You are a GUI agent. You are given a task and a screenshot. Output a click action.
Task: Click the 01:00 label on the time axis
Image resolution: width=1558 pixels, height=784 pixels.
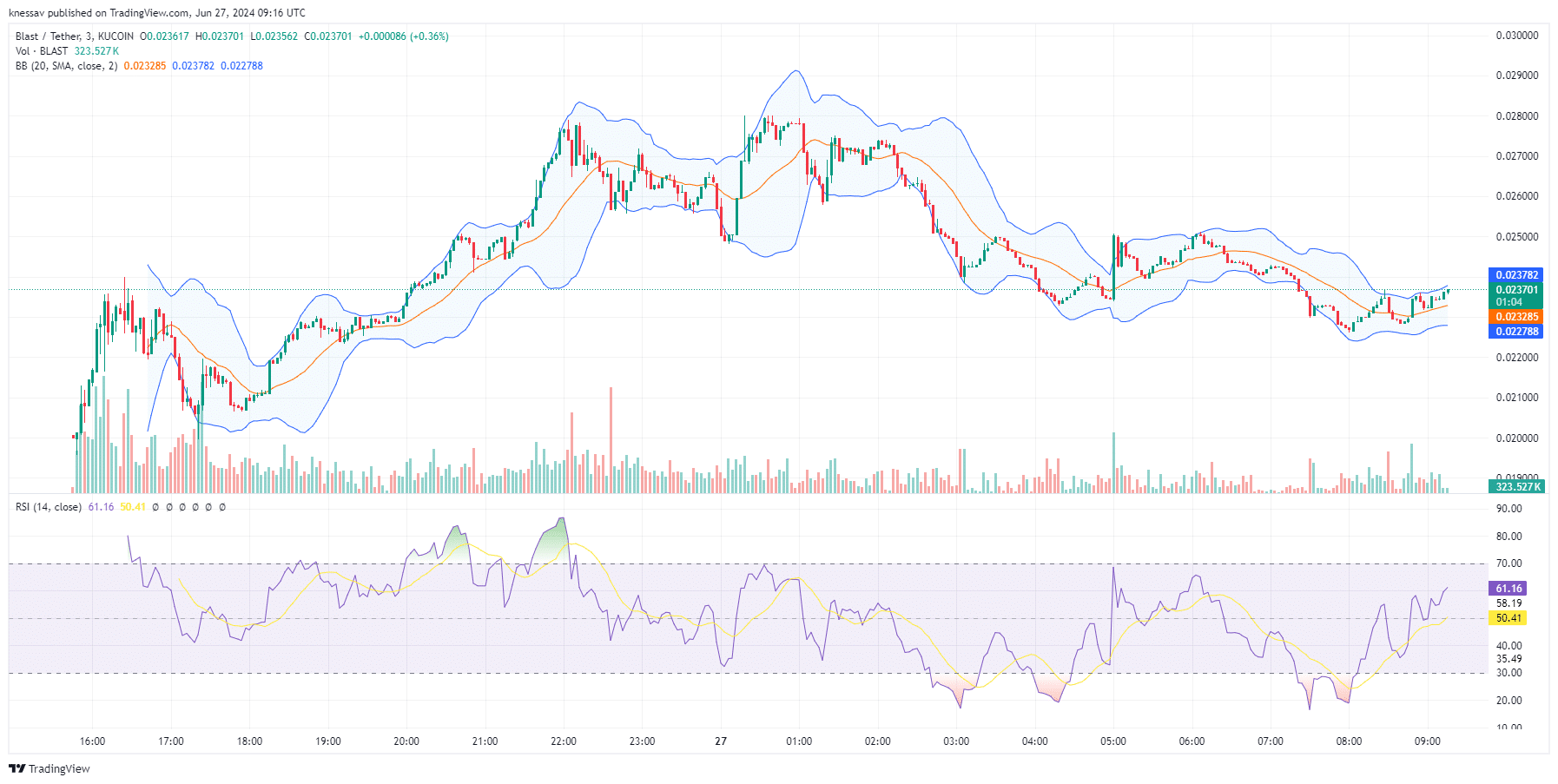coord(799,741)
